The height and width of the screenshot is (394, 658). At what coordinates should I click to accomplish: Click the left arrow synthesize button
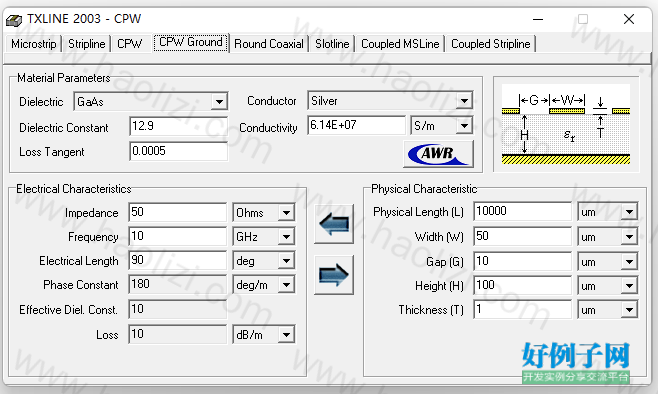334,224
